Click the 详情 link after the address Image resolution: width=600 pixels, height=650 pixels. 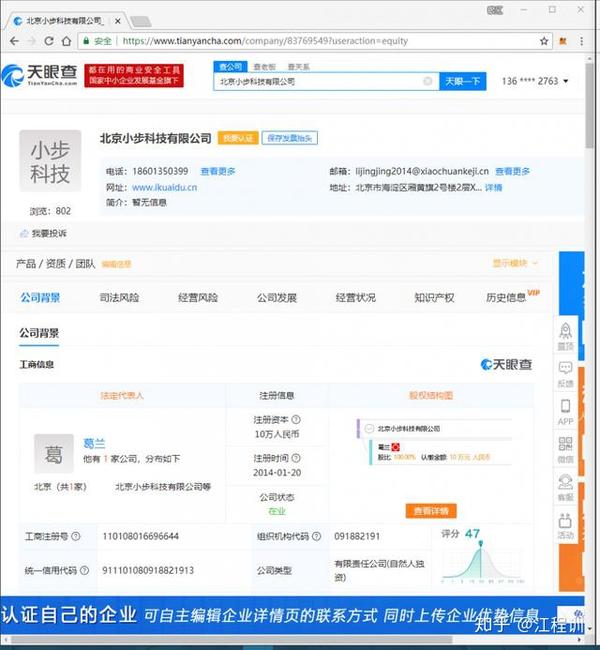click(x=493, y=187)
